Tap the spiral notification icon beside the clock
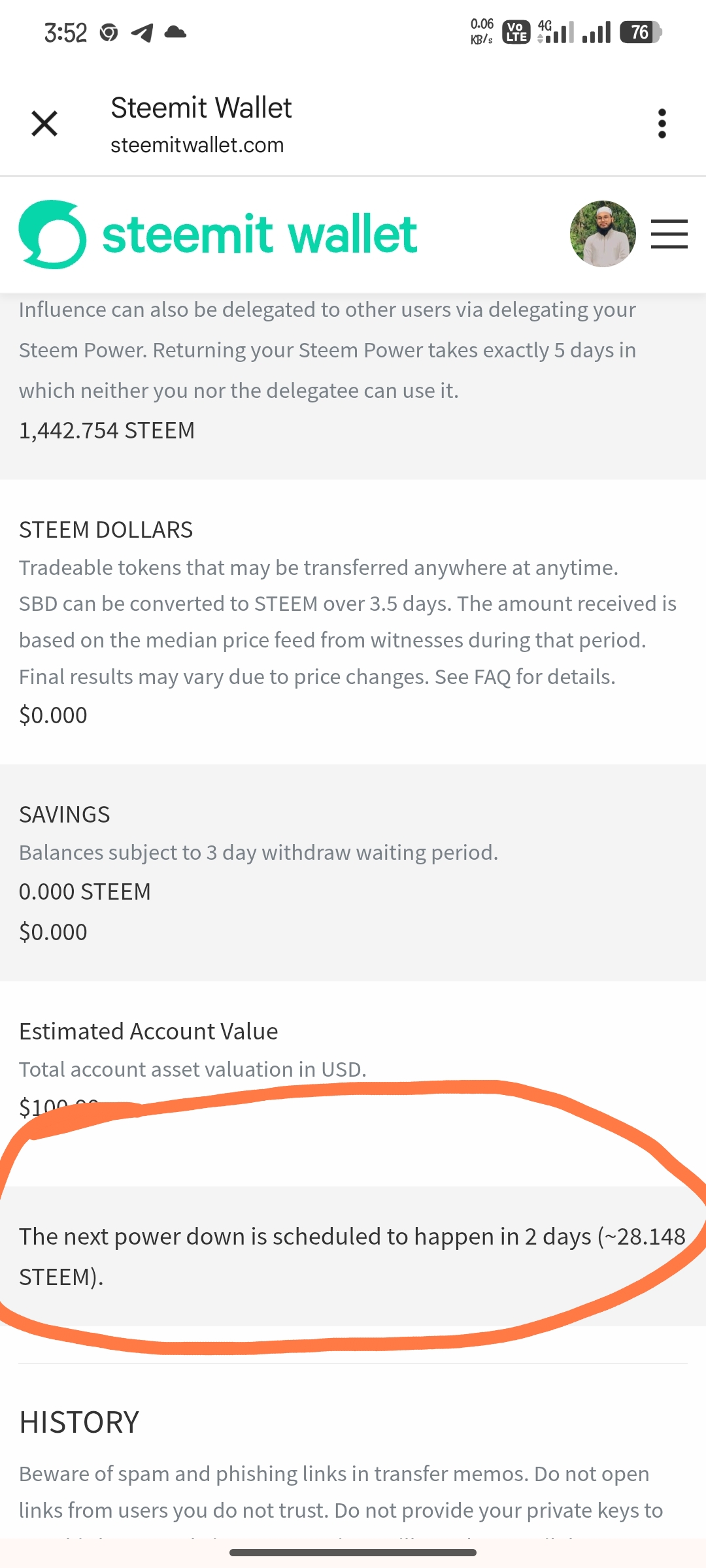The image size is (706, 1568). tap(109, 32)
